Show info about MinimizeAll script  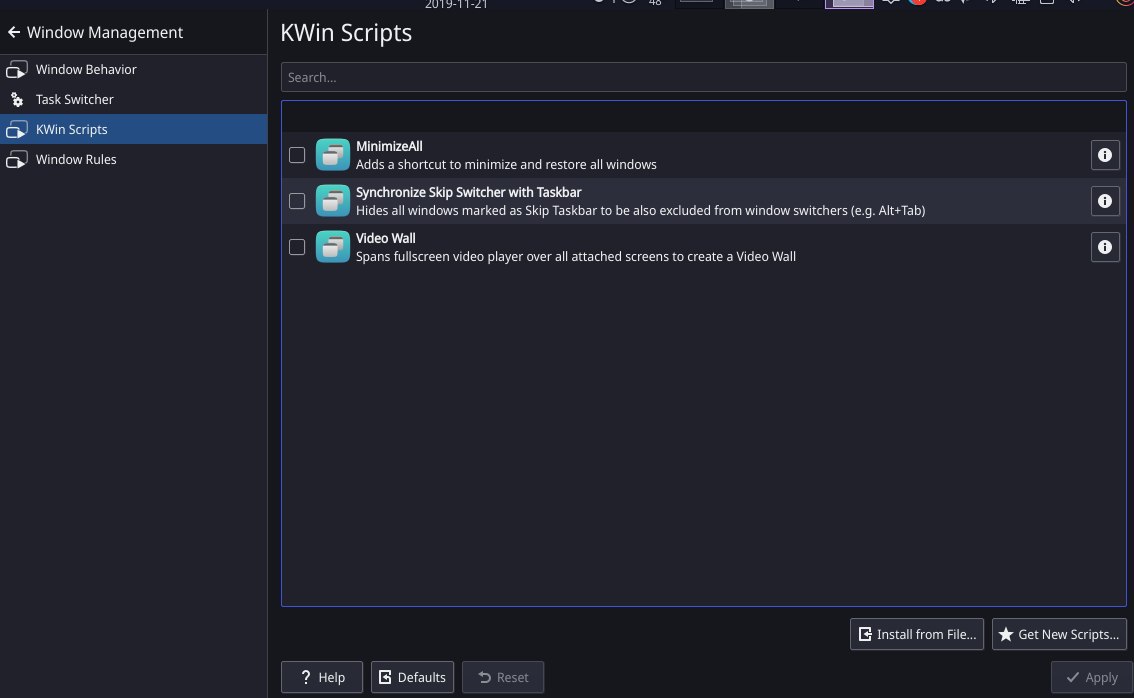[x=1104, y=155]
